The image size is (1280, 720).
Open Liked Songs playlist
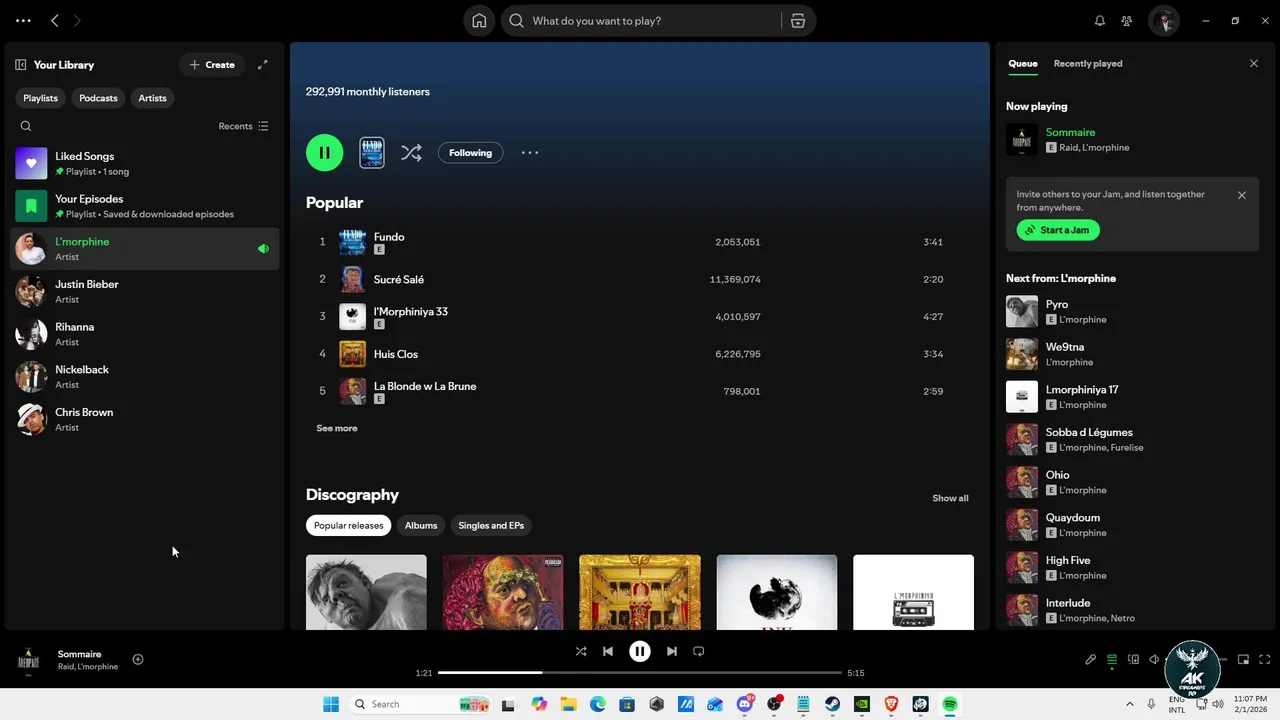(145, 163)
